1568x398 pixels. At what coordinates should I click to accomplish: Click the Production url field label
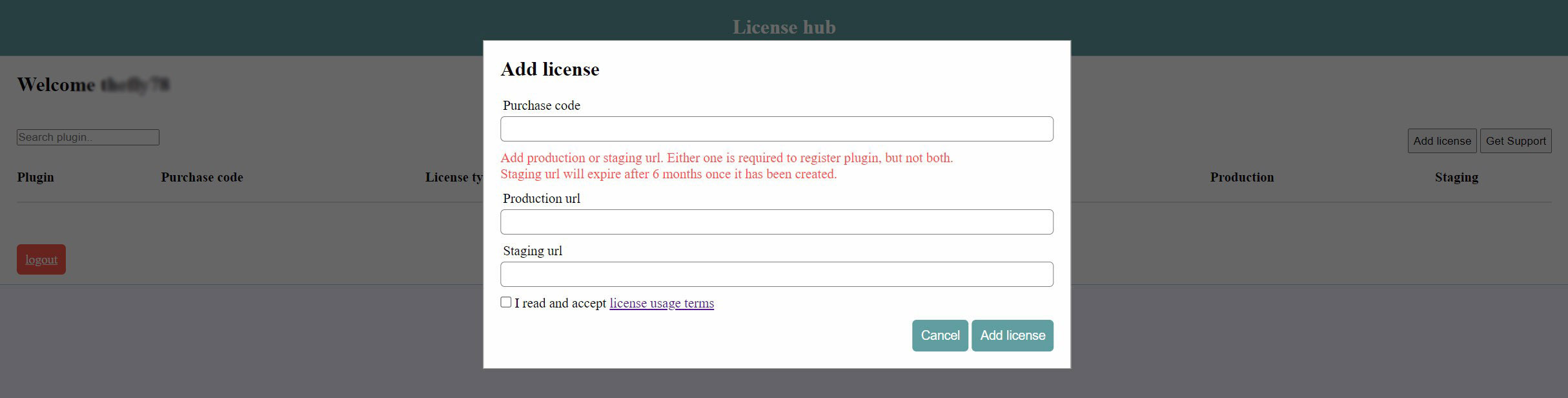(541, 199)
